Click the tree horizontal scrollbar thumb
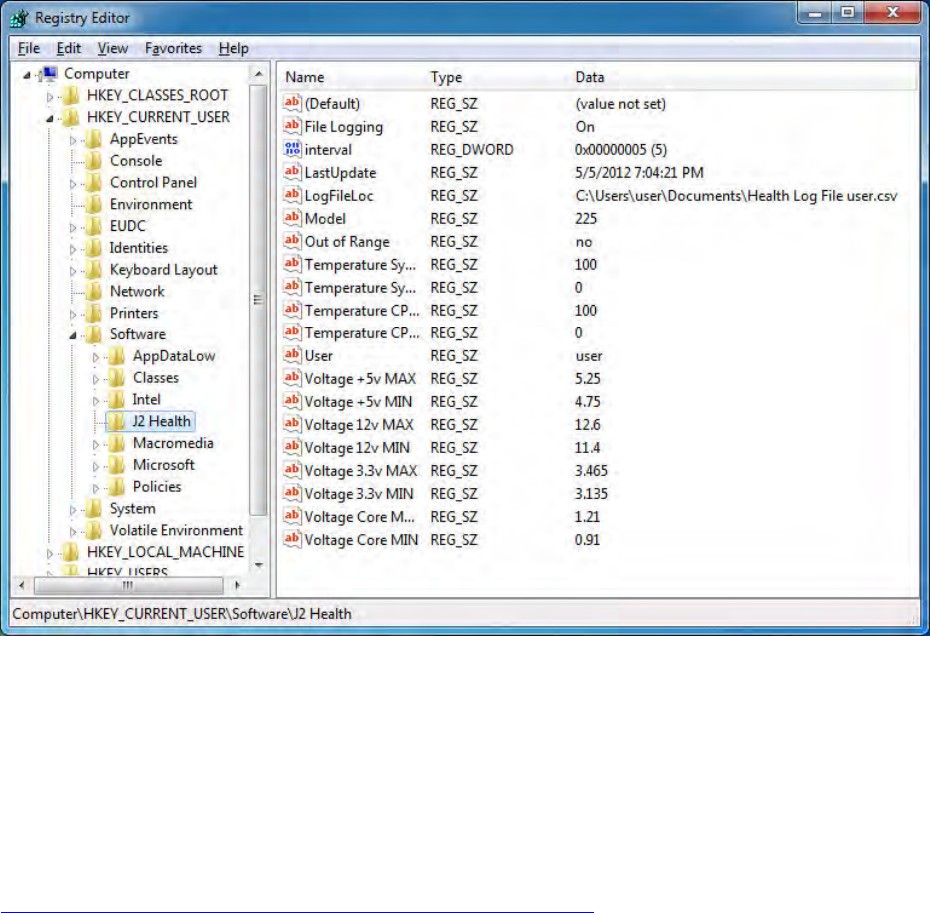Viewport: 930px width, 913px height. click(x=129, y=586)
